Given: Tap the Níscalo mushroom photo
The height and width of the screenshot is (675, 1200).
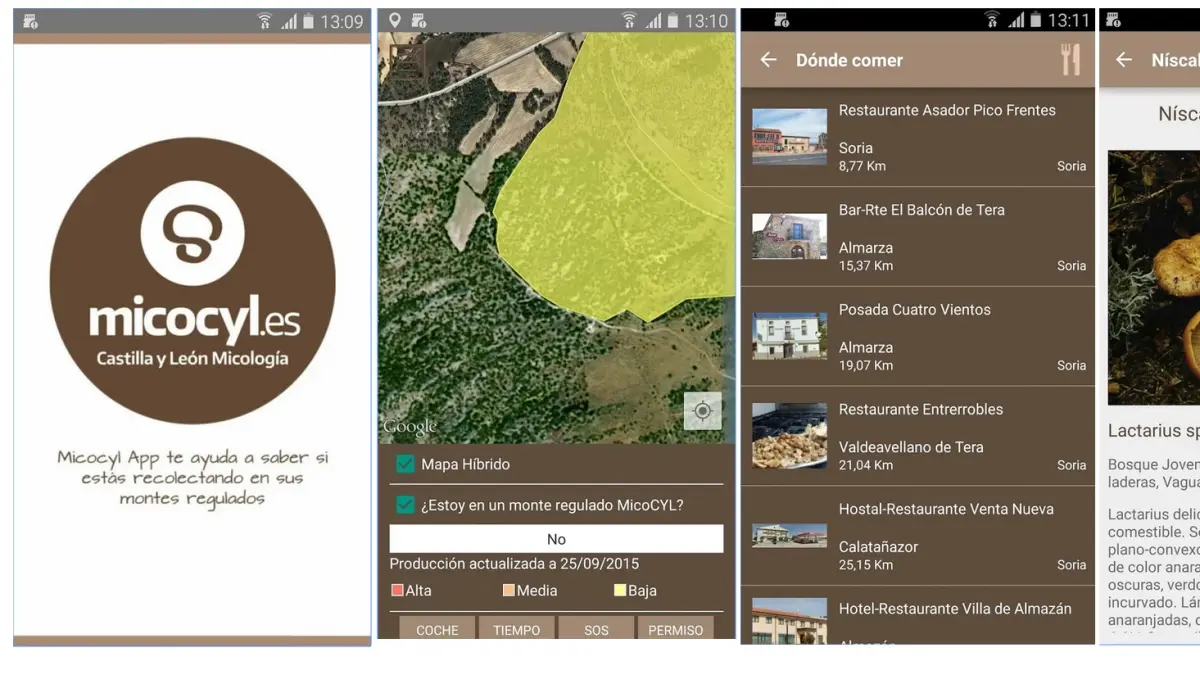Looking at the screenshot, I should click(1155, 277).
